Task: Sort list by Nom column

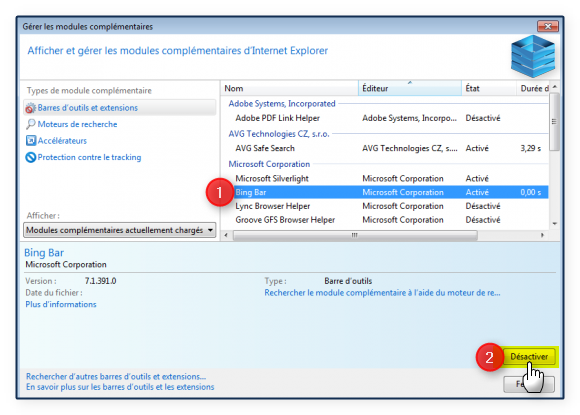Action: pos(290,88)
